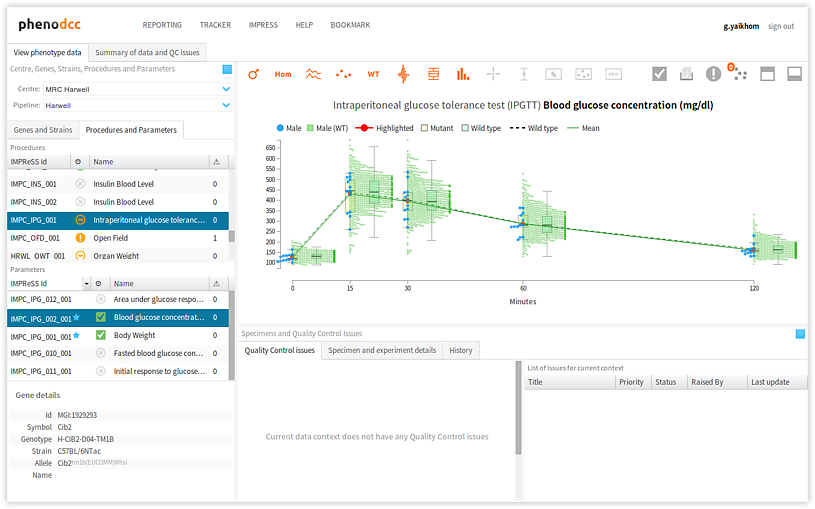Expand the Pipeline dropdown showing Harwell
This screenshot has width=815, height=509.
point(225,105)
